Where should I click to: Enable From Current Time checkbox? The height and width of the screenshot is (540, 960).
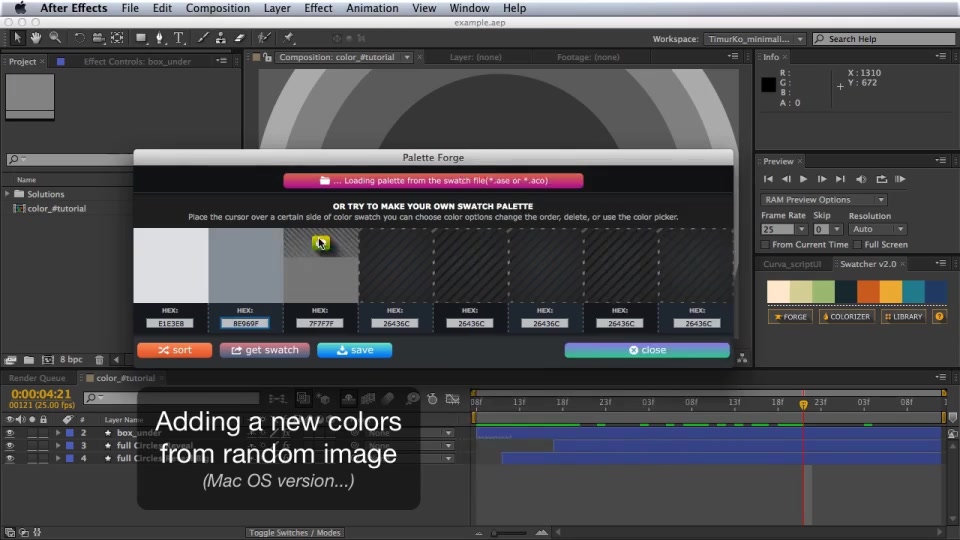point(765,245)
